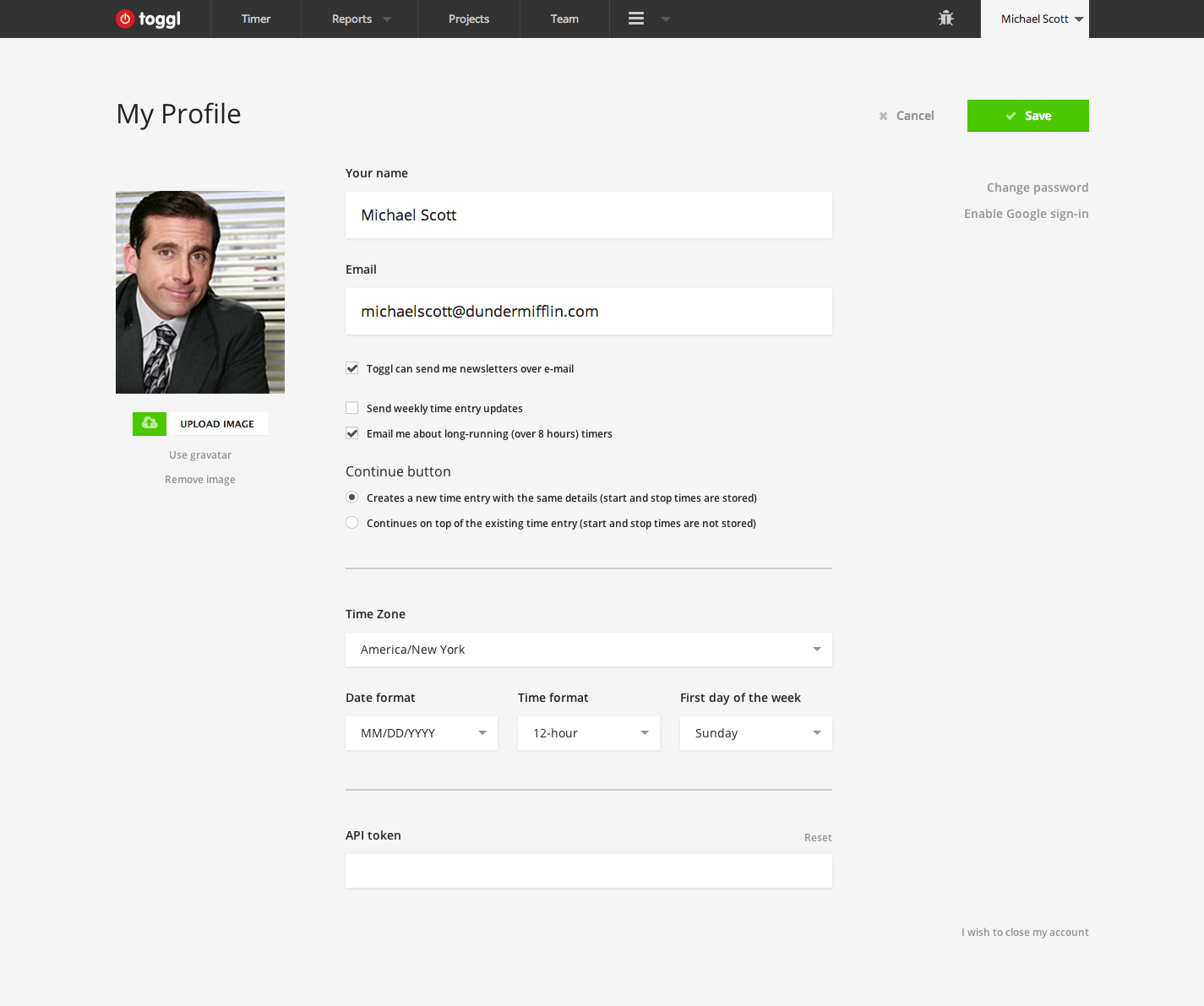
Task: Expand the Date format dropdown
Action: point(421,733)
